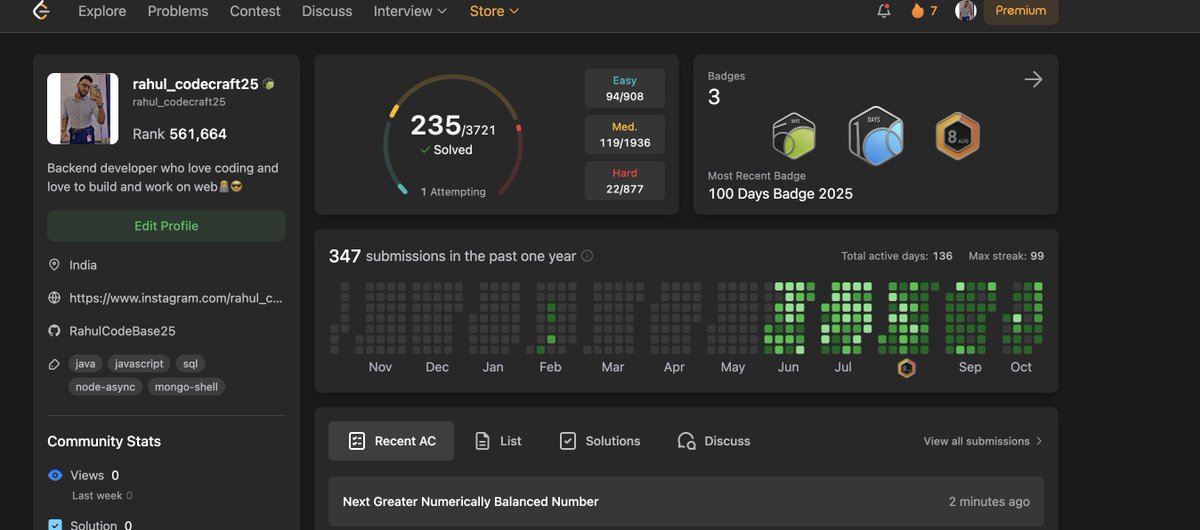
Task: Click the submissions info icon
Action: tap(587, 256)
